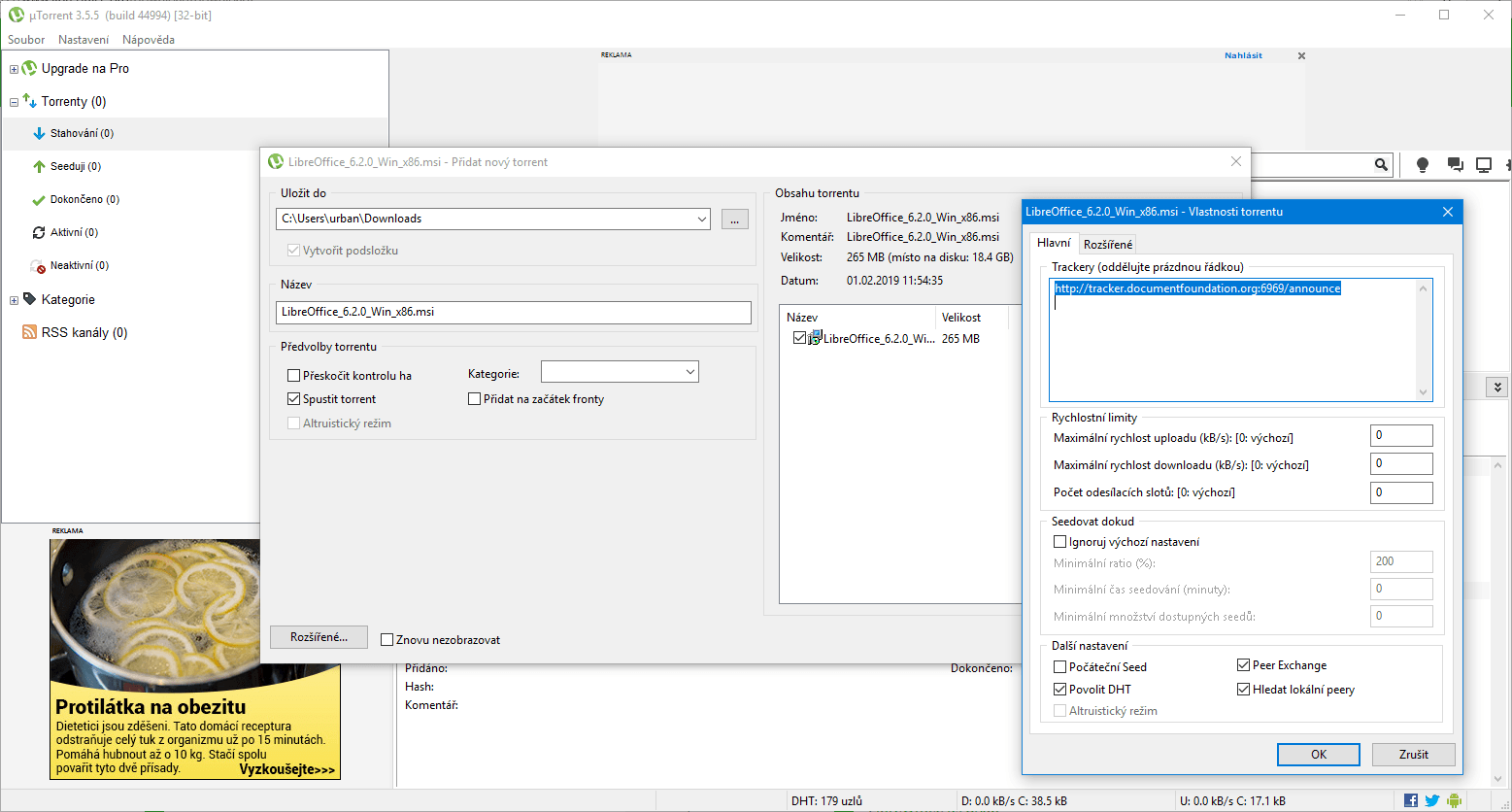The image size is (1512, 812).
Task: Click the Facebook icon in status bar
Action: [x=1410, y=799]
